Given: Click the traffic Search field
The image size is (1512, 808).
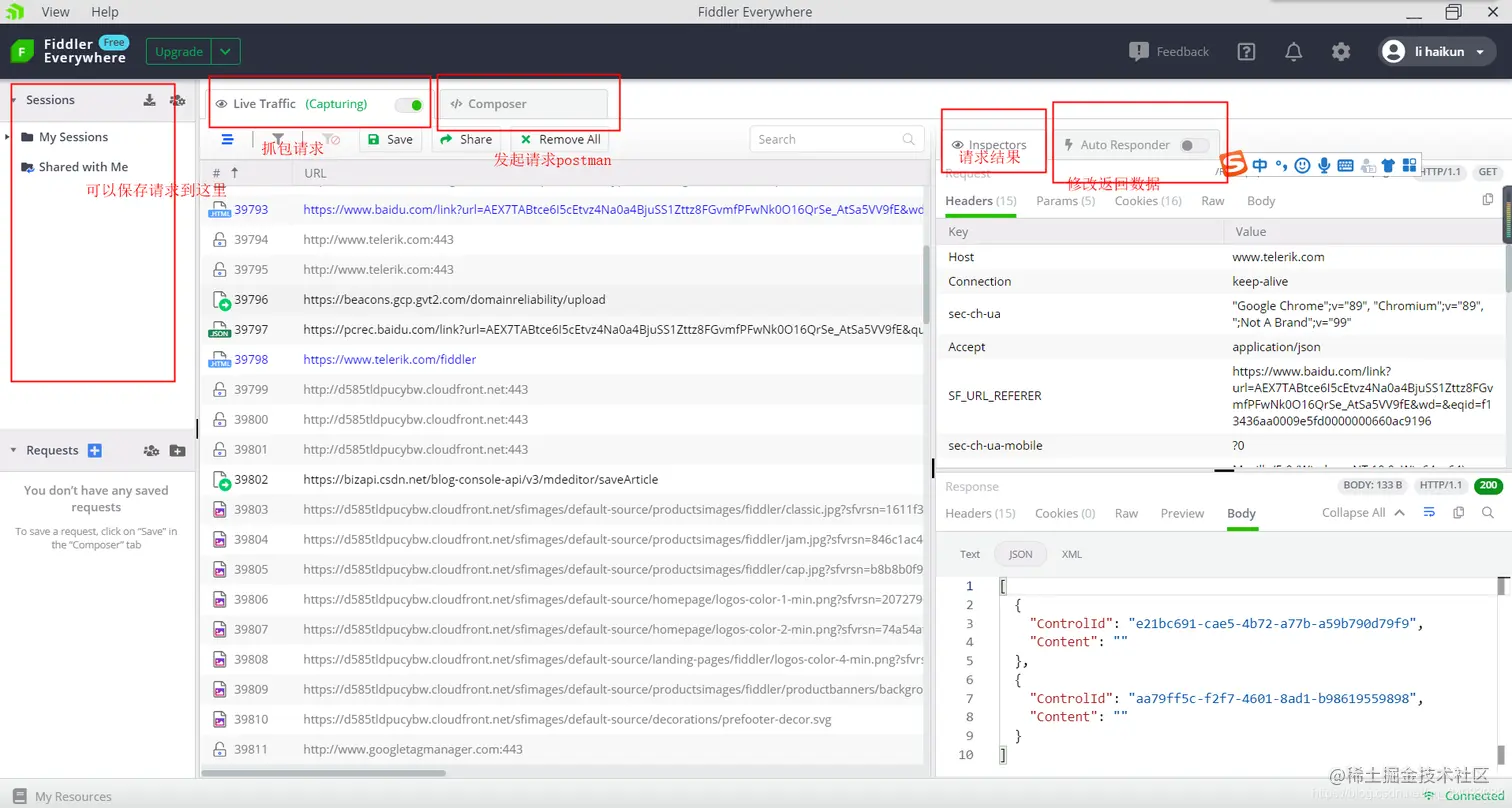Looking at the screenshot, I should (x=836, y=140).
